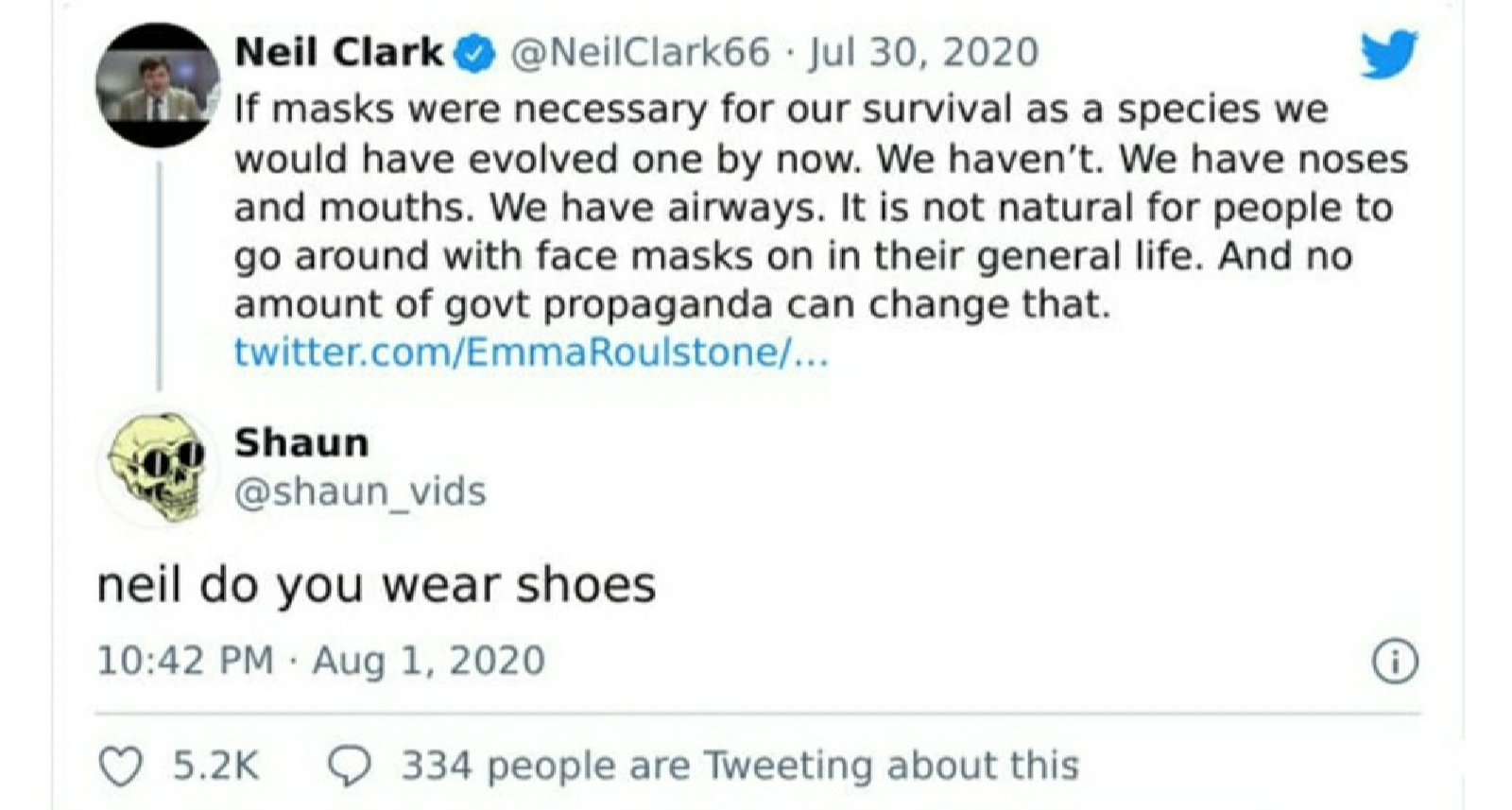The width and height of the screenshot is (1512, 810).
Task: Click the thread line connecting the tweets
Action: (159, 274)
